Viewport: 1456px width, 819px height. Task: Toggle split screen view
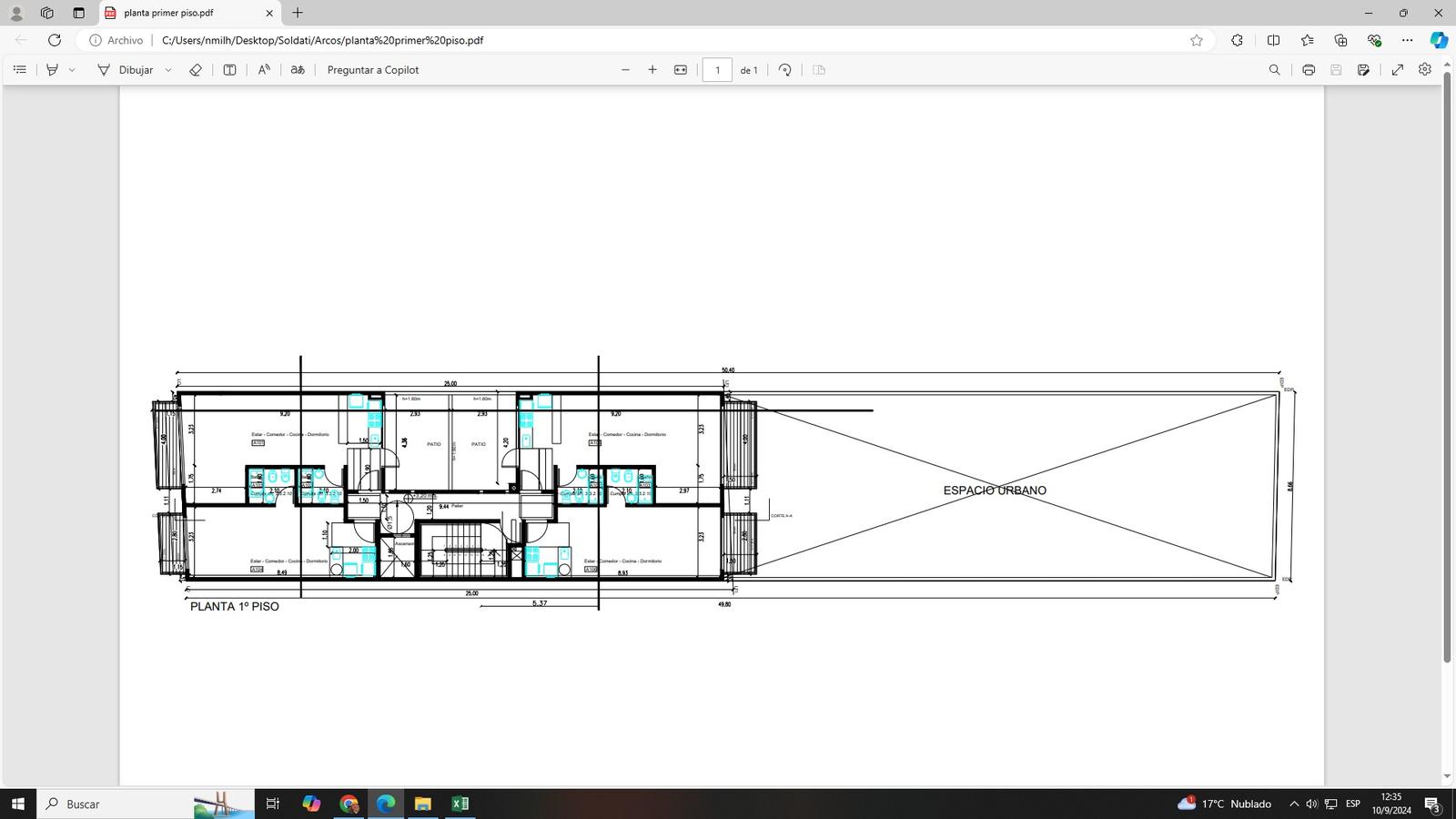[x=1273, y=40]
